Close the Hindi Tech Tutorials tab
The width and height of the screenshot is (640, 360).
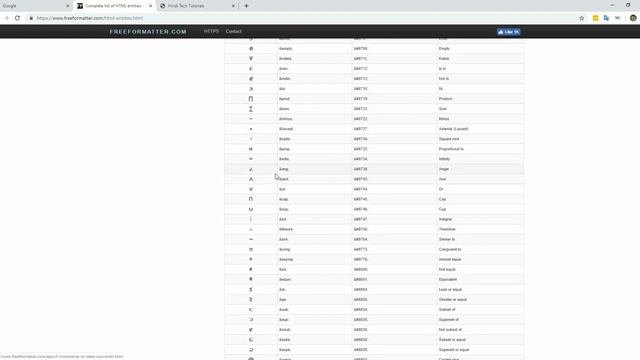click(x=233, y=6)
